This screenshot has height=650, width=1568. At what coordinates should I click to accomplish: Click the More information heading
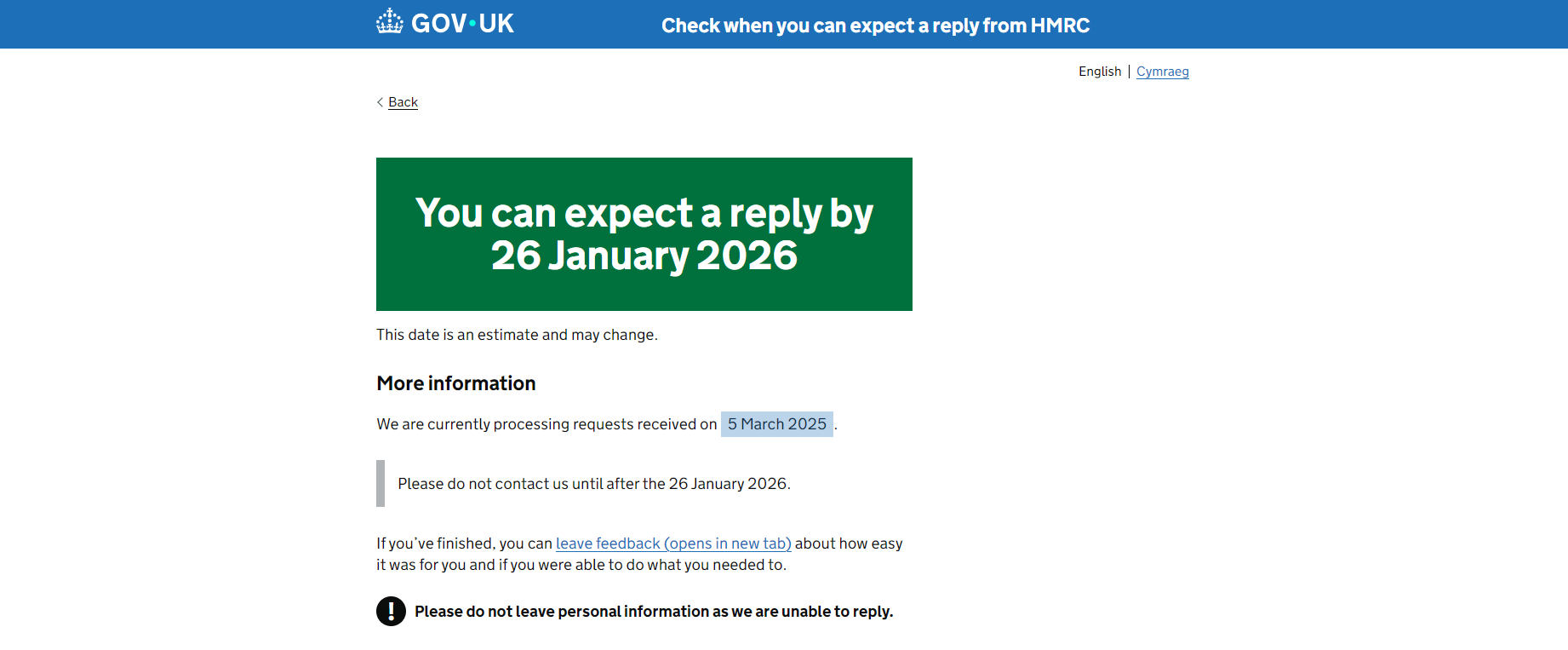pyautogui.click(x=455, y=383)
